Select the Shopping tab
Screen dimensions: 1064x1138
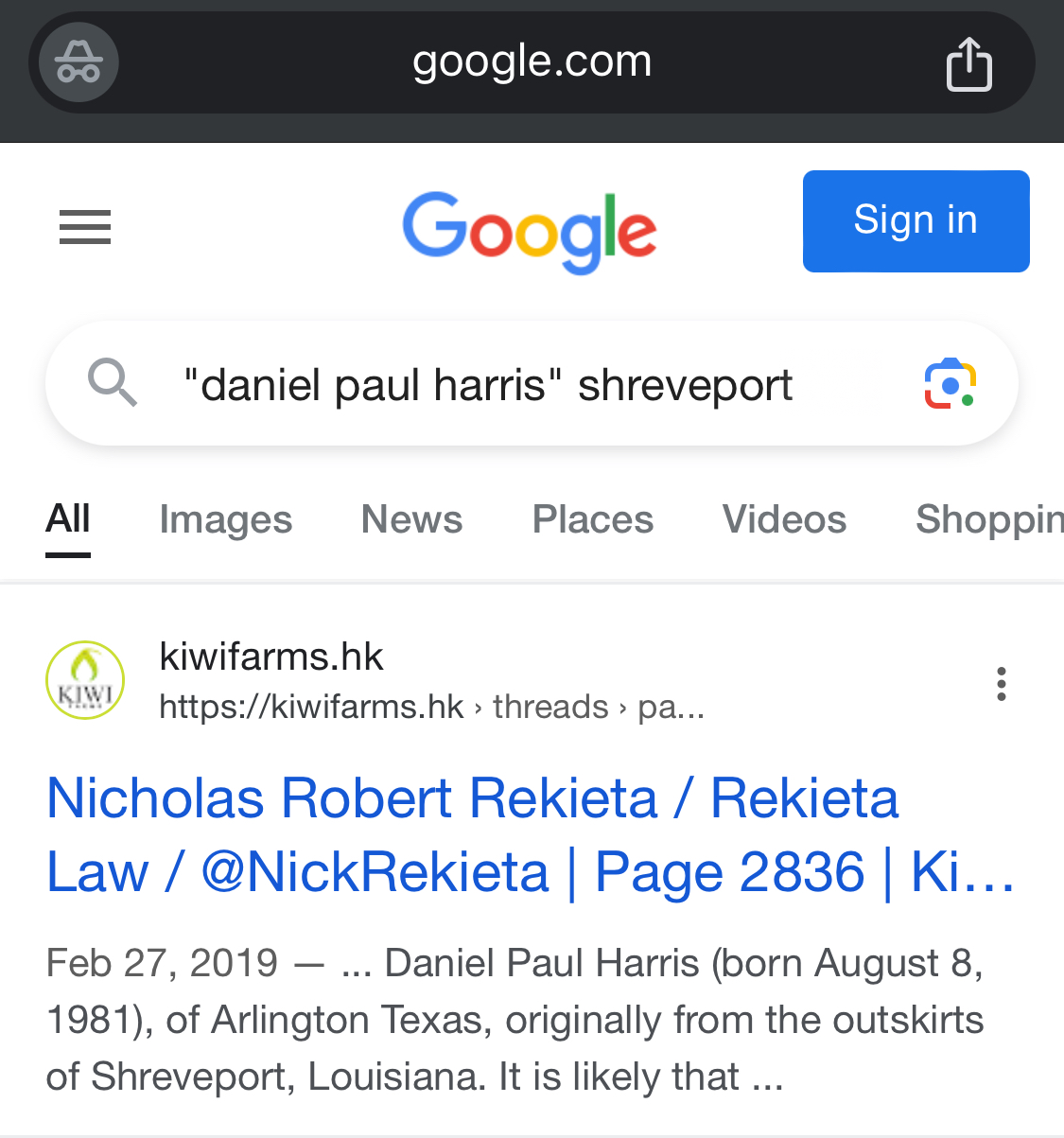pos(989,519)
